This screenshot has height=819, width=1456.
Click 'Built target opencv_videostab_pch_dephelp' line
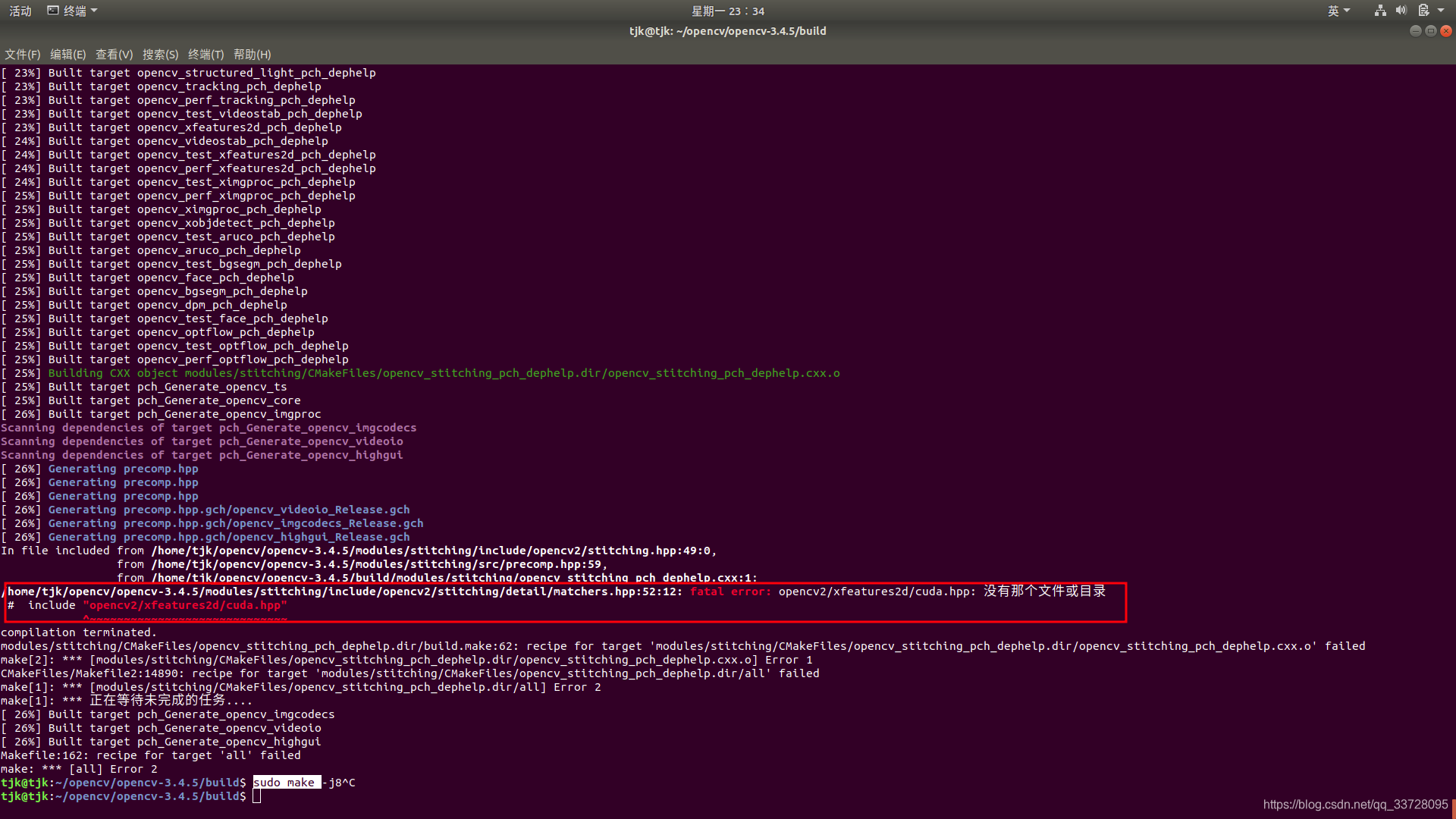tap(164, 141)
